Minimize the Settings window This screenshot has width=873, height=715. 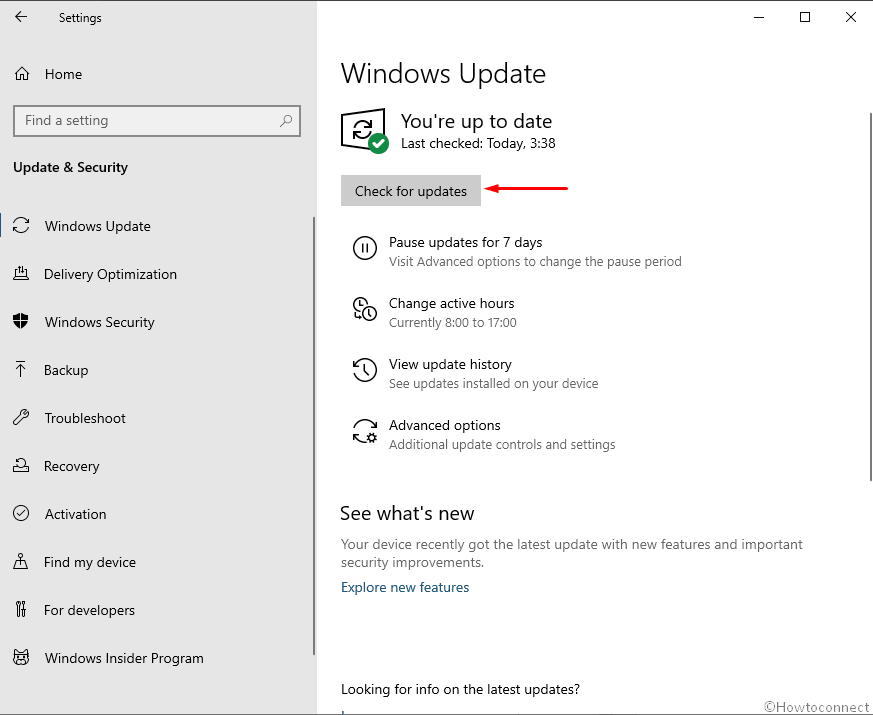point(758,17)
